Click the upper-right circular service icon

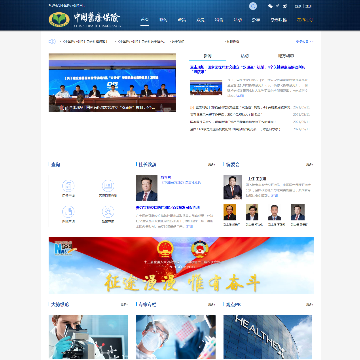click(x=108, y=185)
